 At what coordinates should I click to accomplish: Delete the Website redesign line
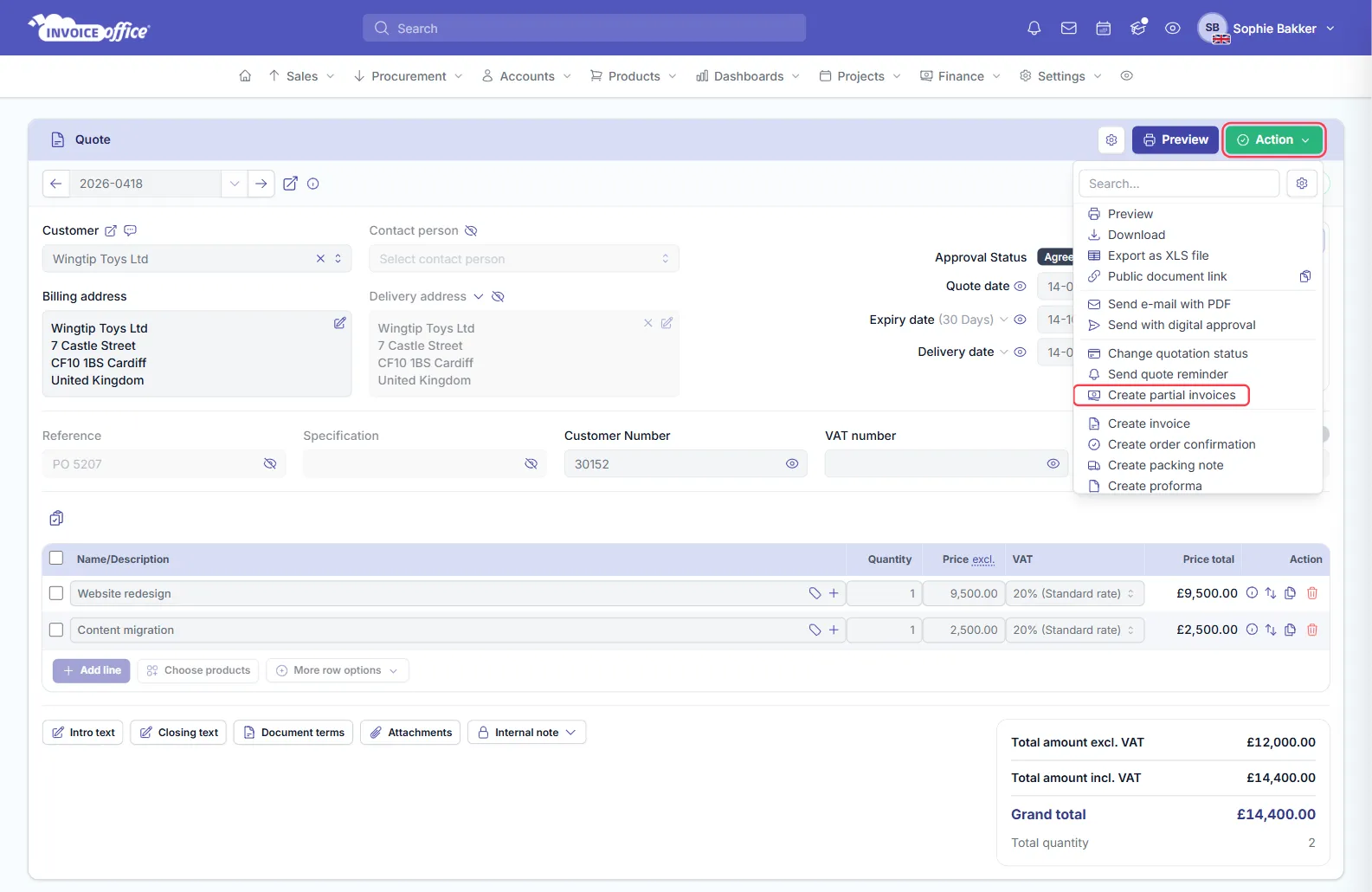point(1312,593)
